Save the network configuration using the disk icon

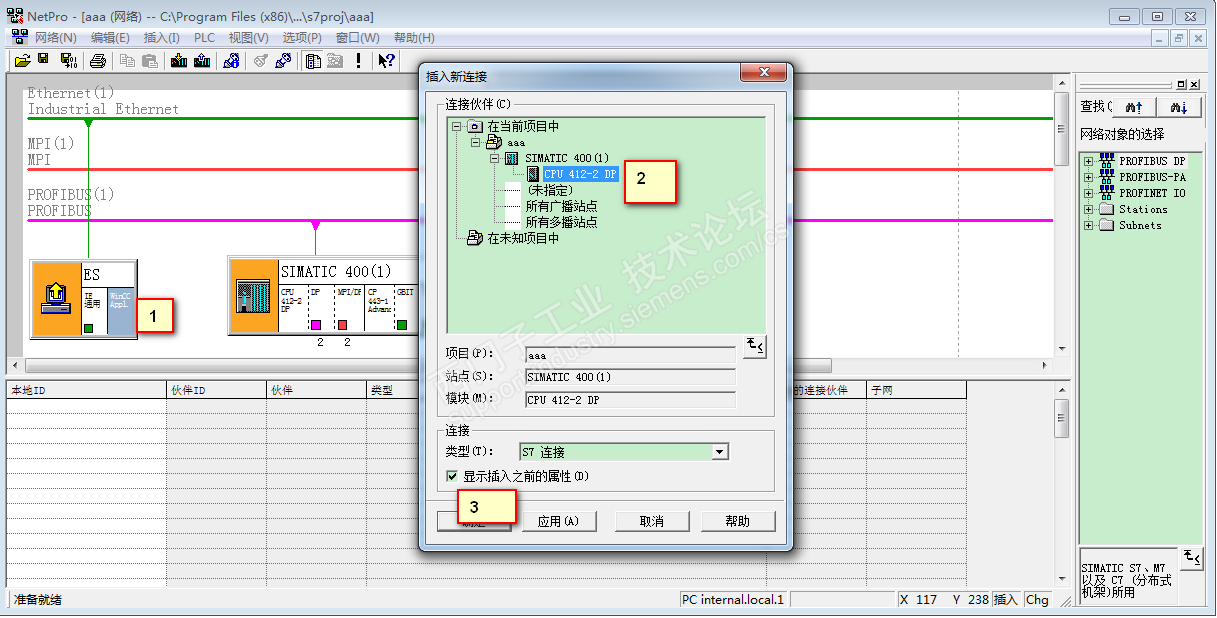pos(44,61)
